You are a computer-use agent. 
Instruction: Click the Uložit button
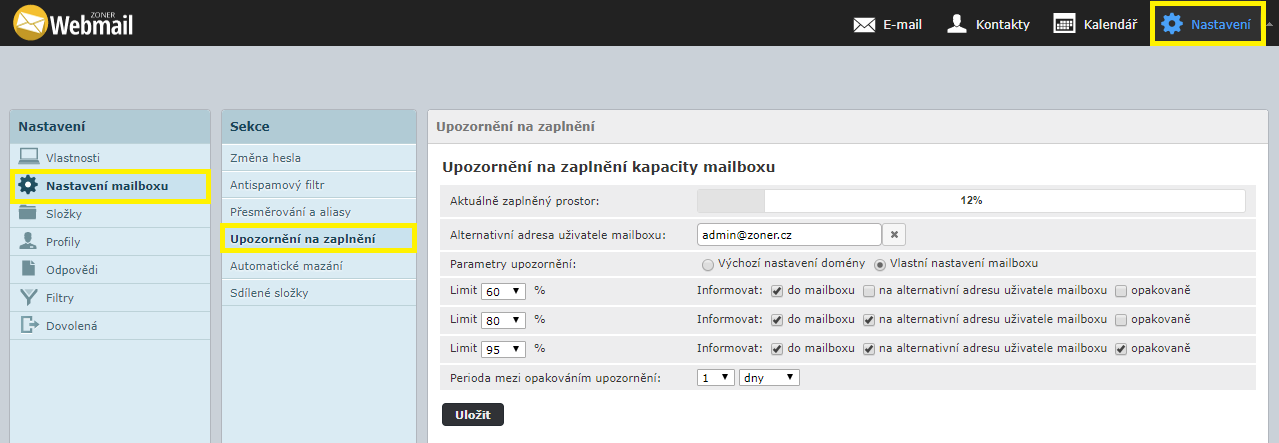(x=473, y=414)
